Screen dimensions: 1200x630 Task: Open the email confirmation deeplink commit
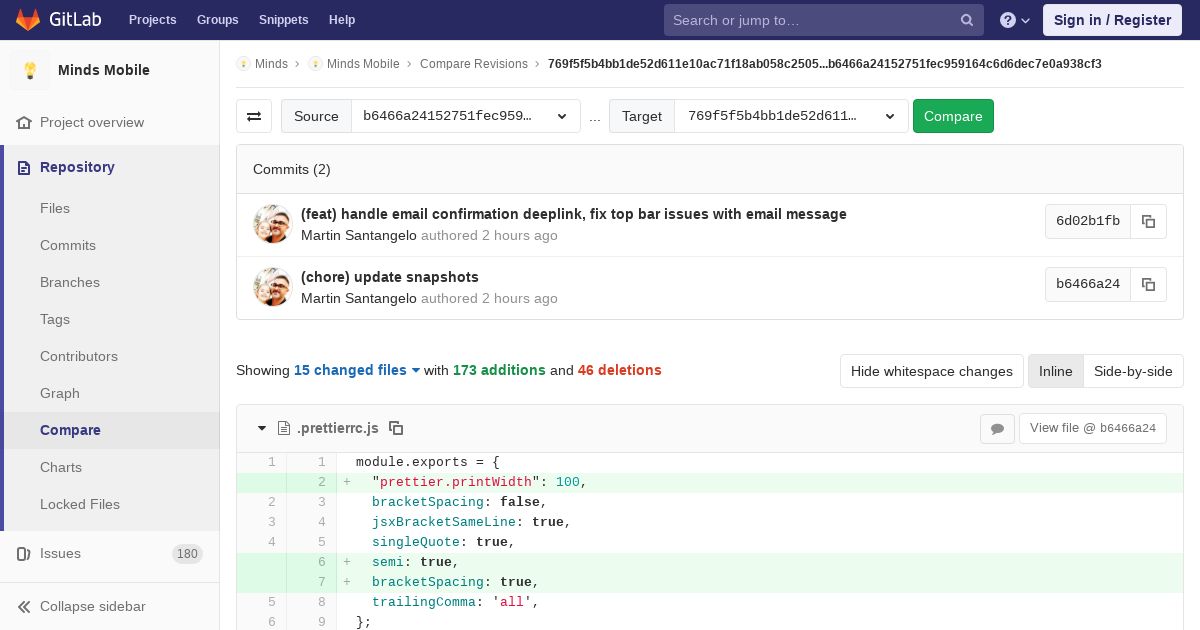point(574,214)
